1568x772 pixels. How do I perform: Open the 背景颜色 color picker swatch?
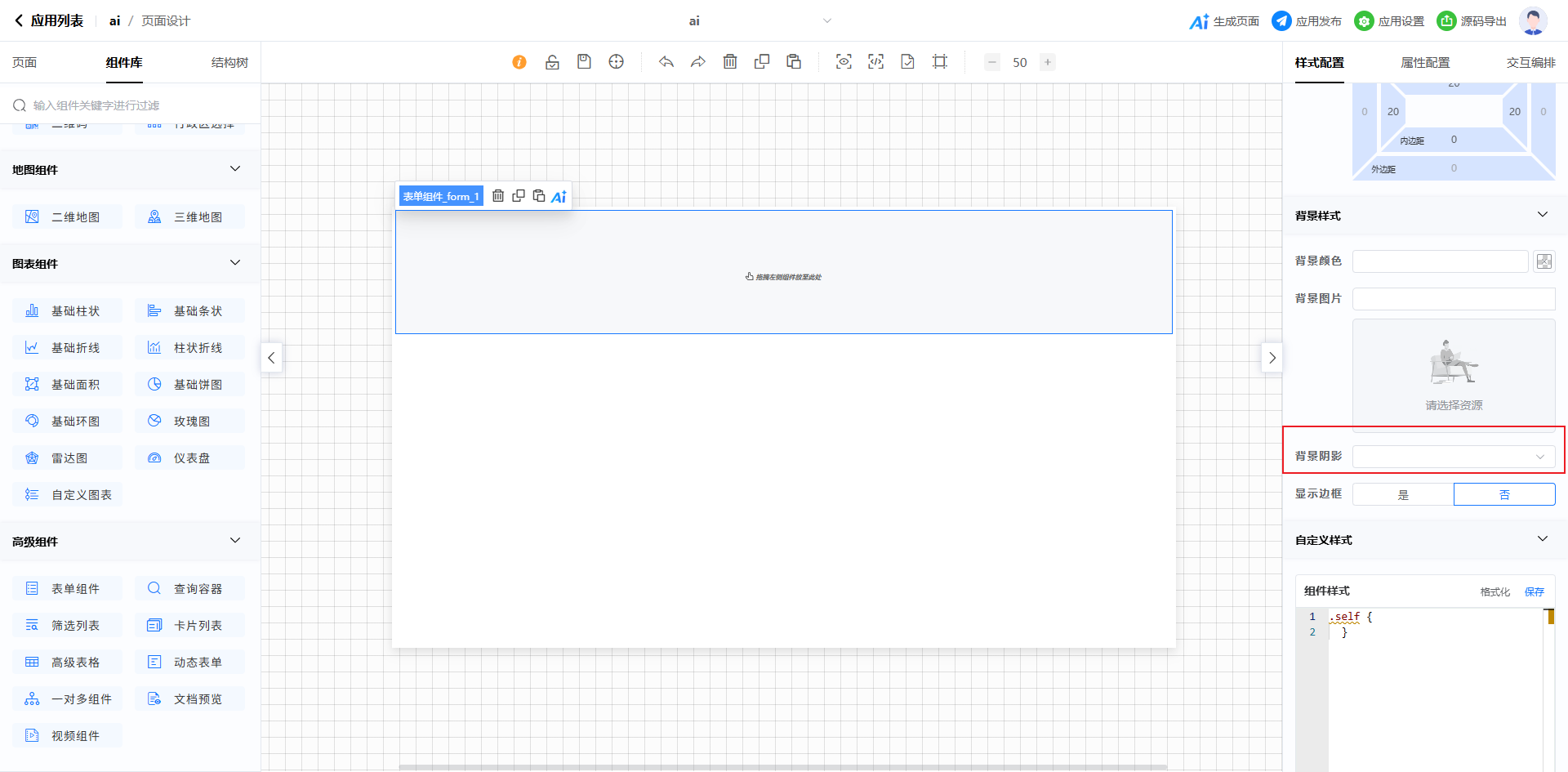tap(1543, 261)
